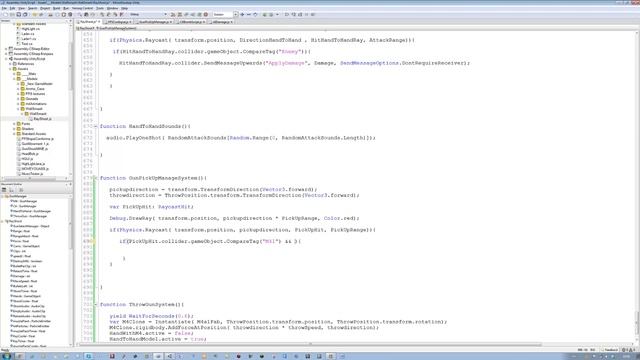Viewport: 640px width, 360px height.
Task: Select MusicTester.js in solution tree
Action: click(32, 174)
